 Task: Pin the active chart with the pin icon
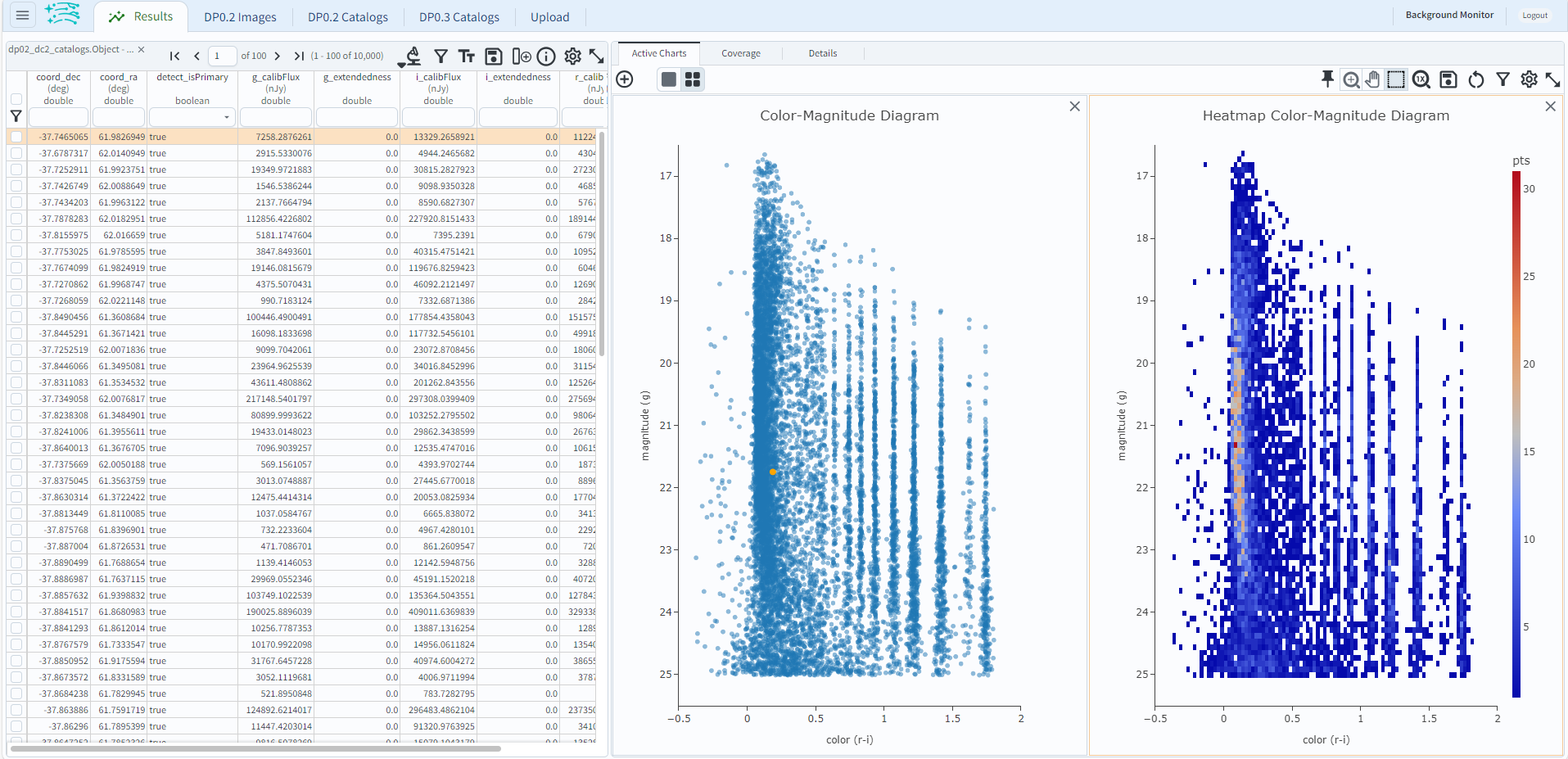click(1327, 79)
